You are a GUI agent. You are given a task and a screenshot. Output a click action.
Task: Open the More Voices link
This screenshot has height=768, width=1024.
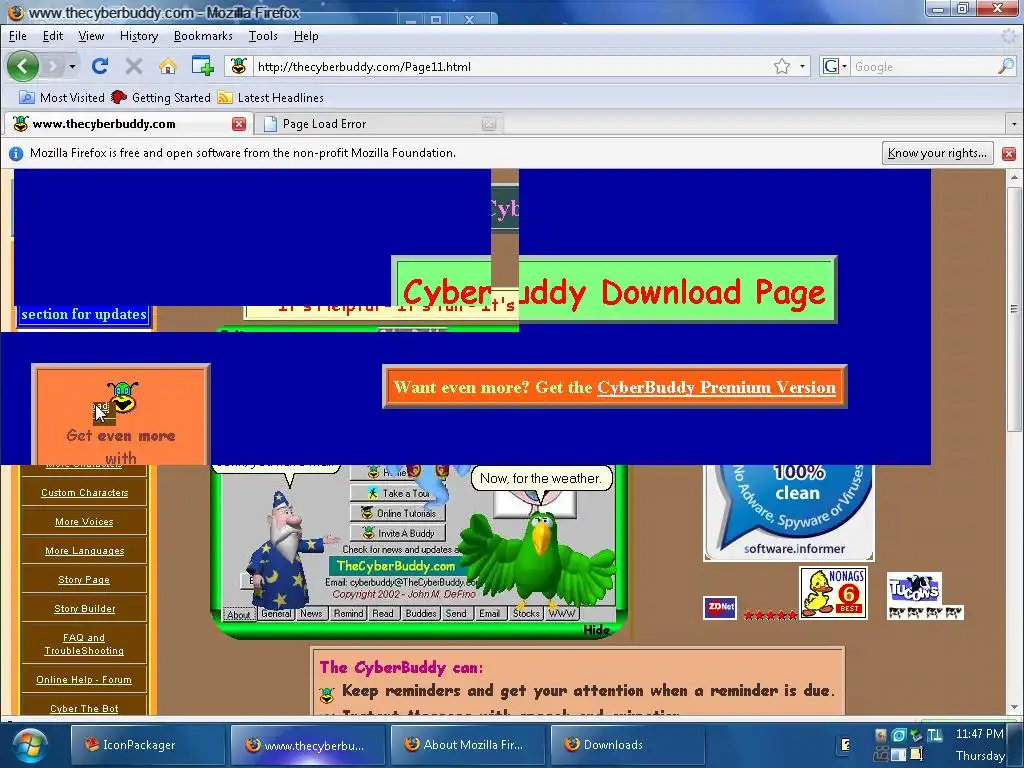pyautogui.click(x=84, y=522)
